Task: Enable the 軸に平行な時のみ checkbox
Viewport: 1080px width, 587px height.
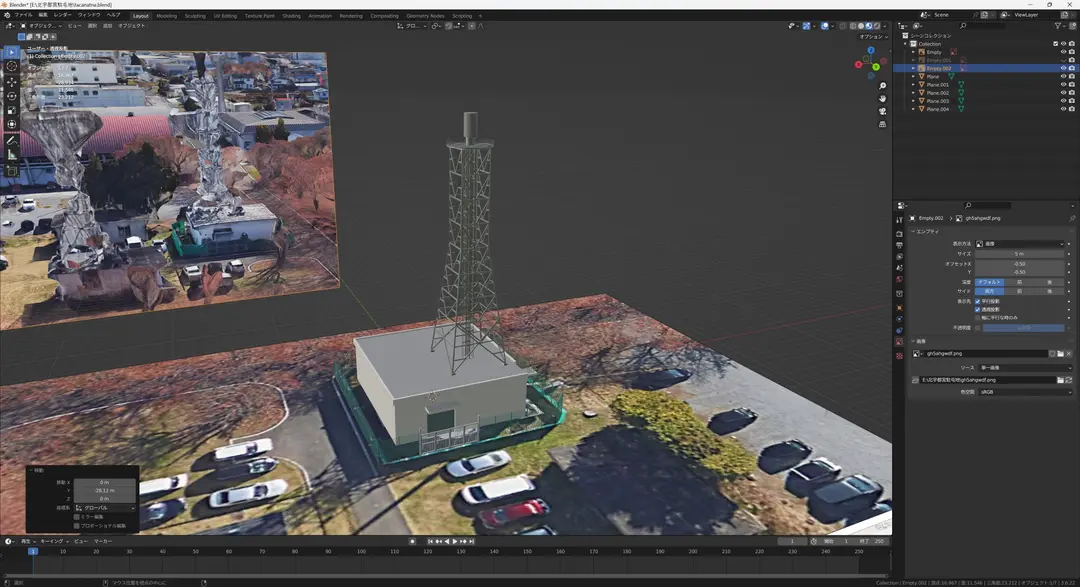Action: (x=977, y=318)
